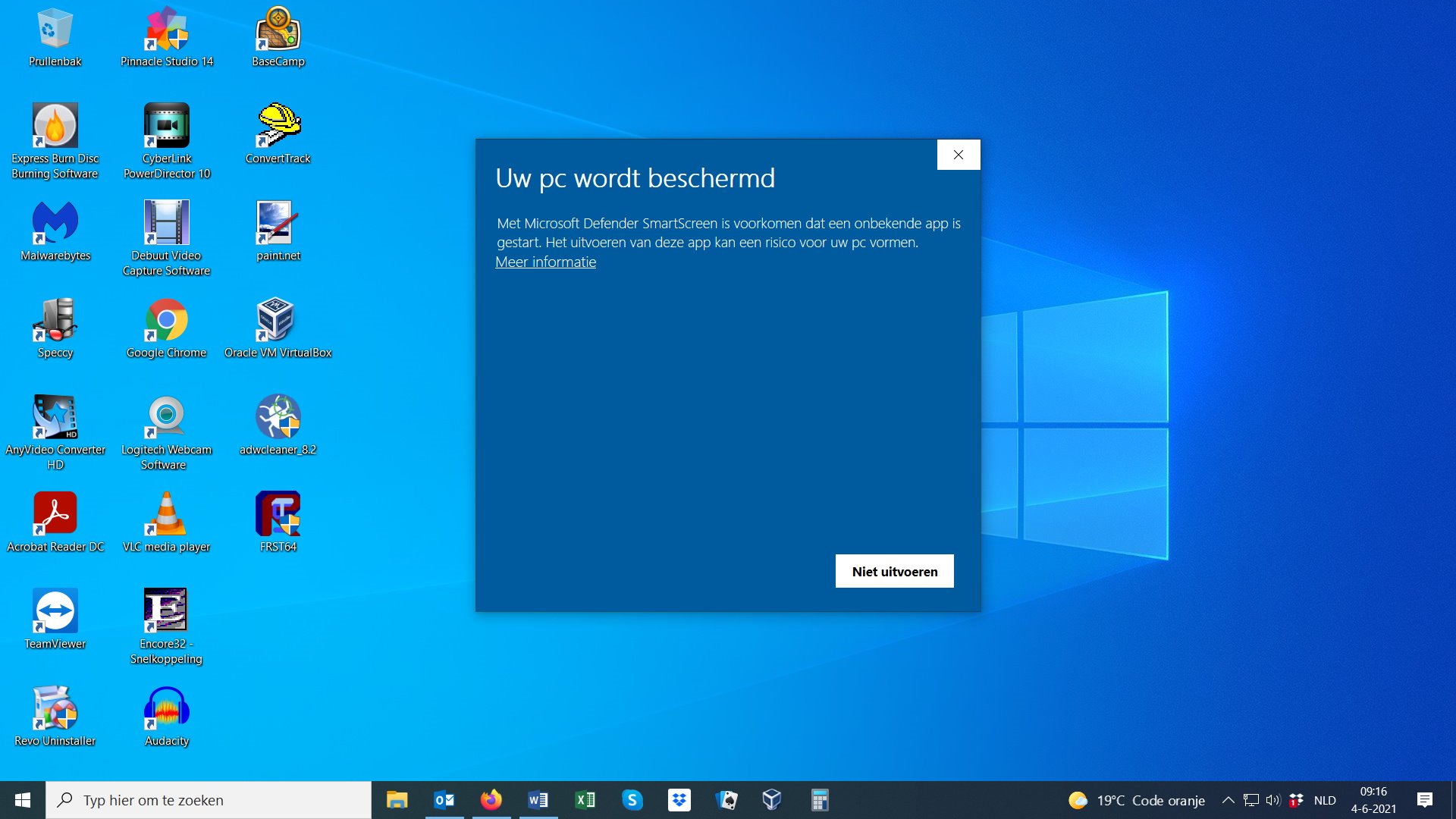1456x819 pixels.
Task: Select the Revo Uninstaller shortcut
Action: [55, 717]
